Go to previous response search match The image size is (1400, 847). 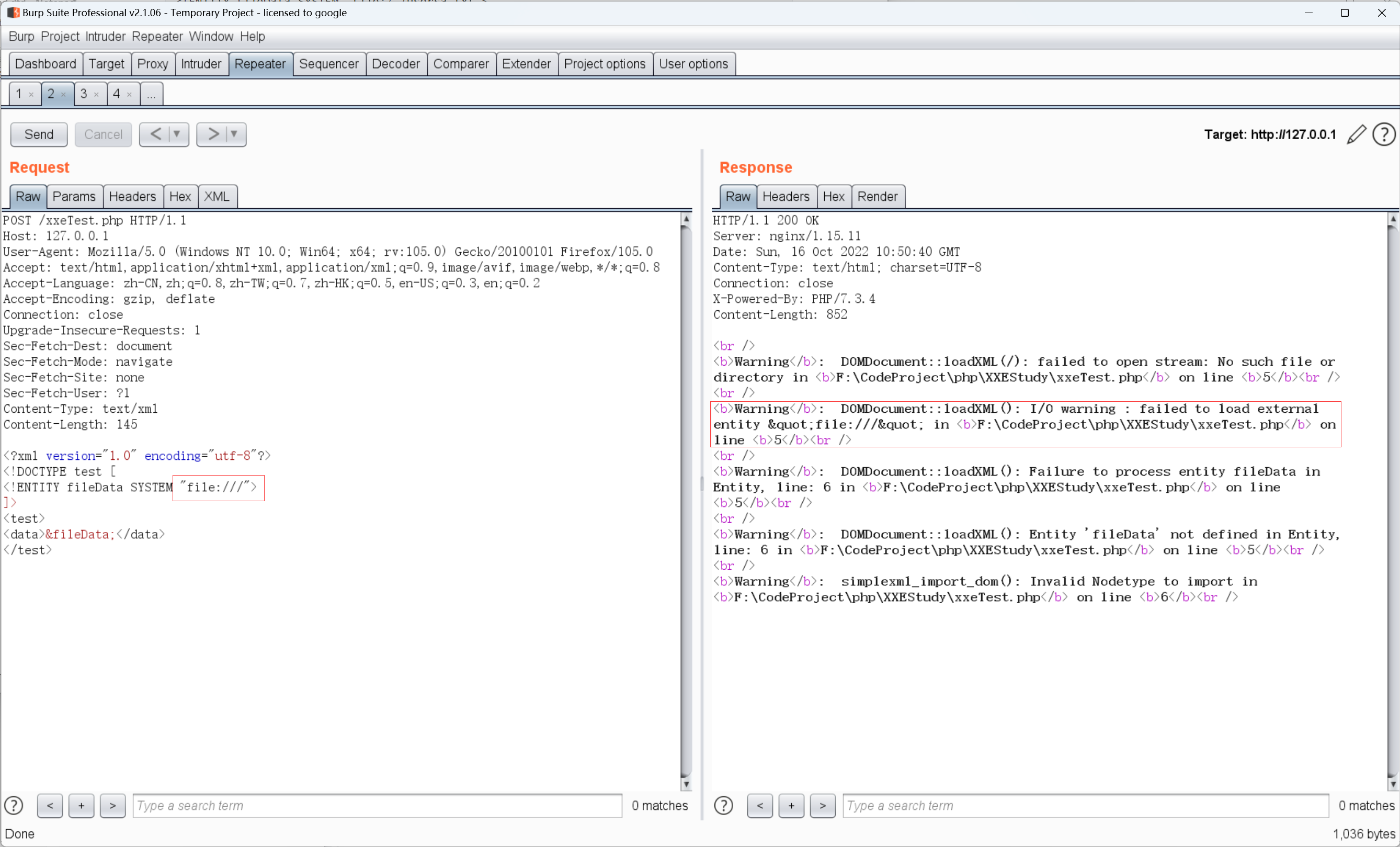click(760, 806)
